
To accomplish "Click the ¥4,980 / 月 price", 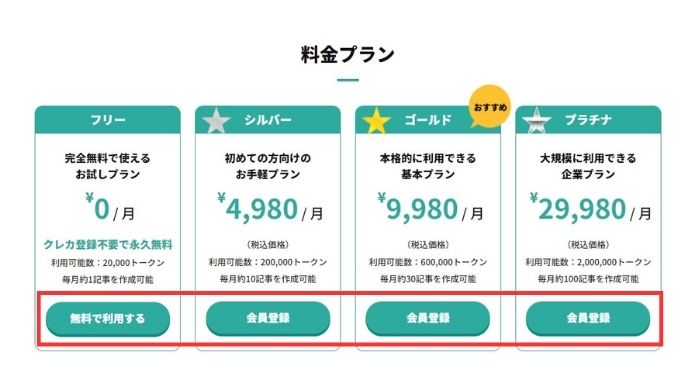I will point(271,208).
